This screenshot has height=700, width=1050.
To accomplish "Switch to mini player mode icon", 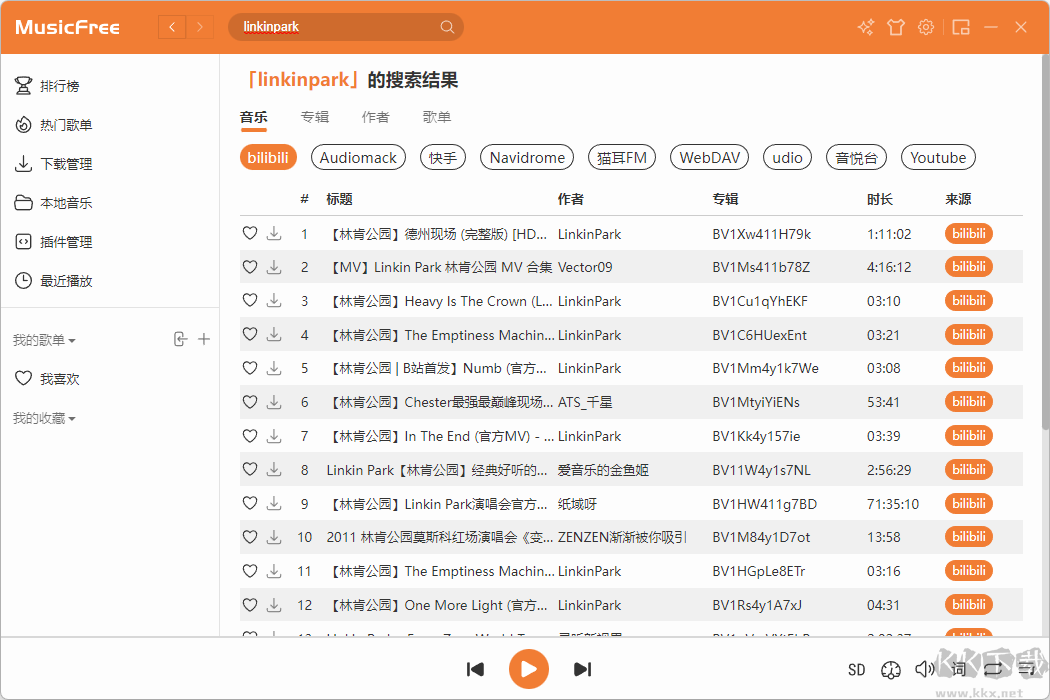I will click(x=961, y=27).
